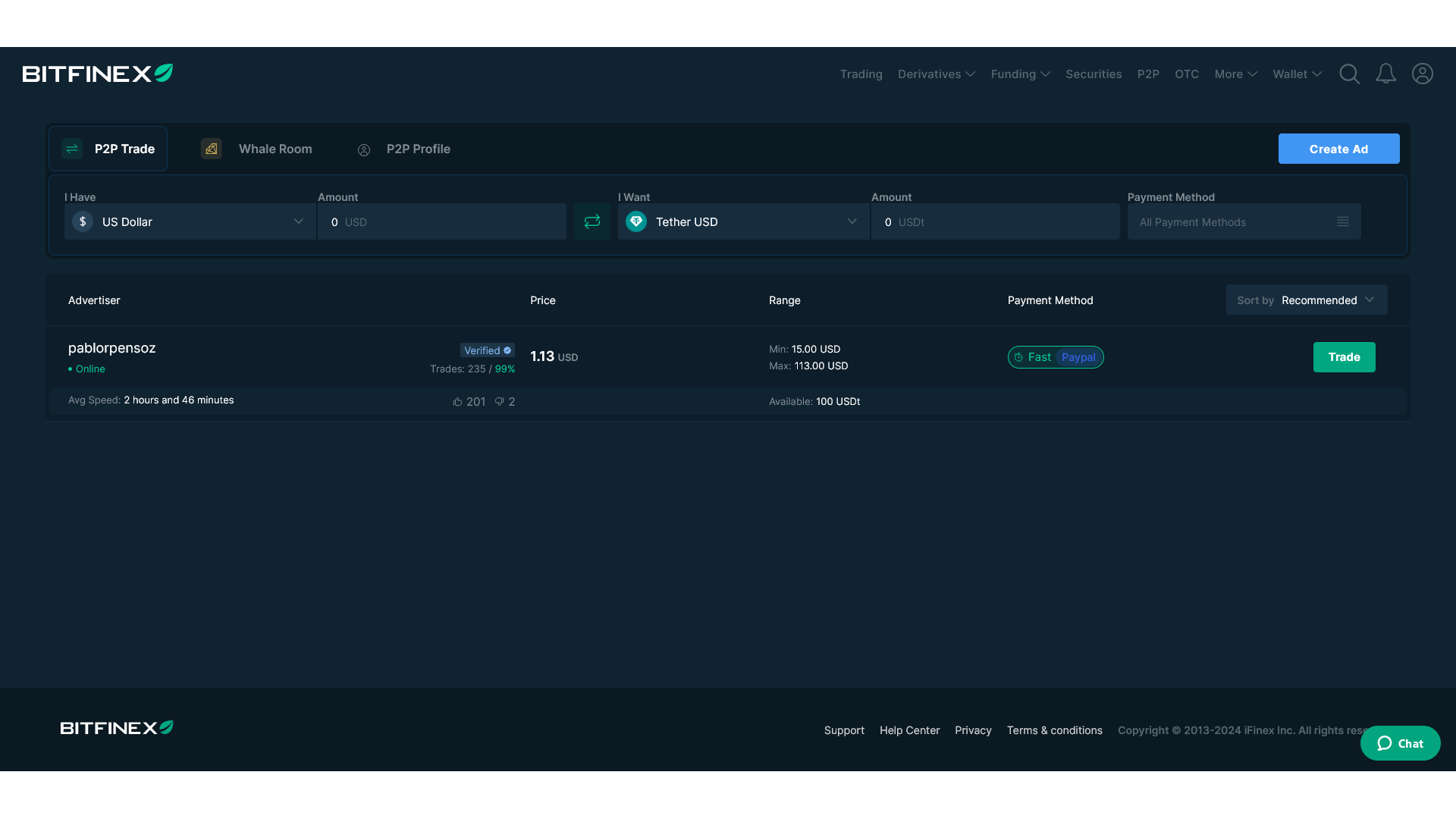Click the Paypal payment tag
This screenshot has width=1456, height=819.
(x=1078, y=357)
